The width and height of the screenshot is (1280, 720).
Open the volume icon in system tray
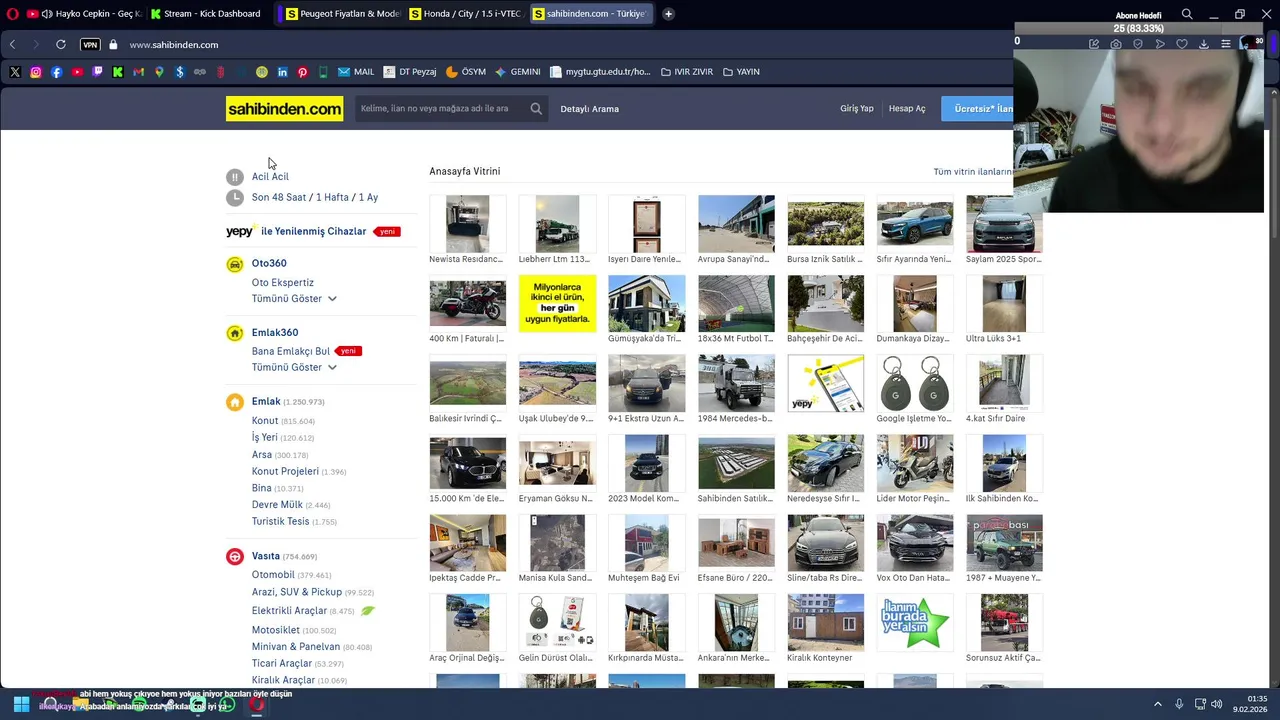click(x=1216, y=704)
